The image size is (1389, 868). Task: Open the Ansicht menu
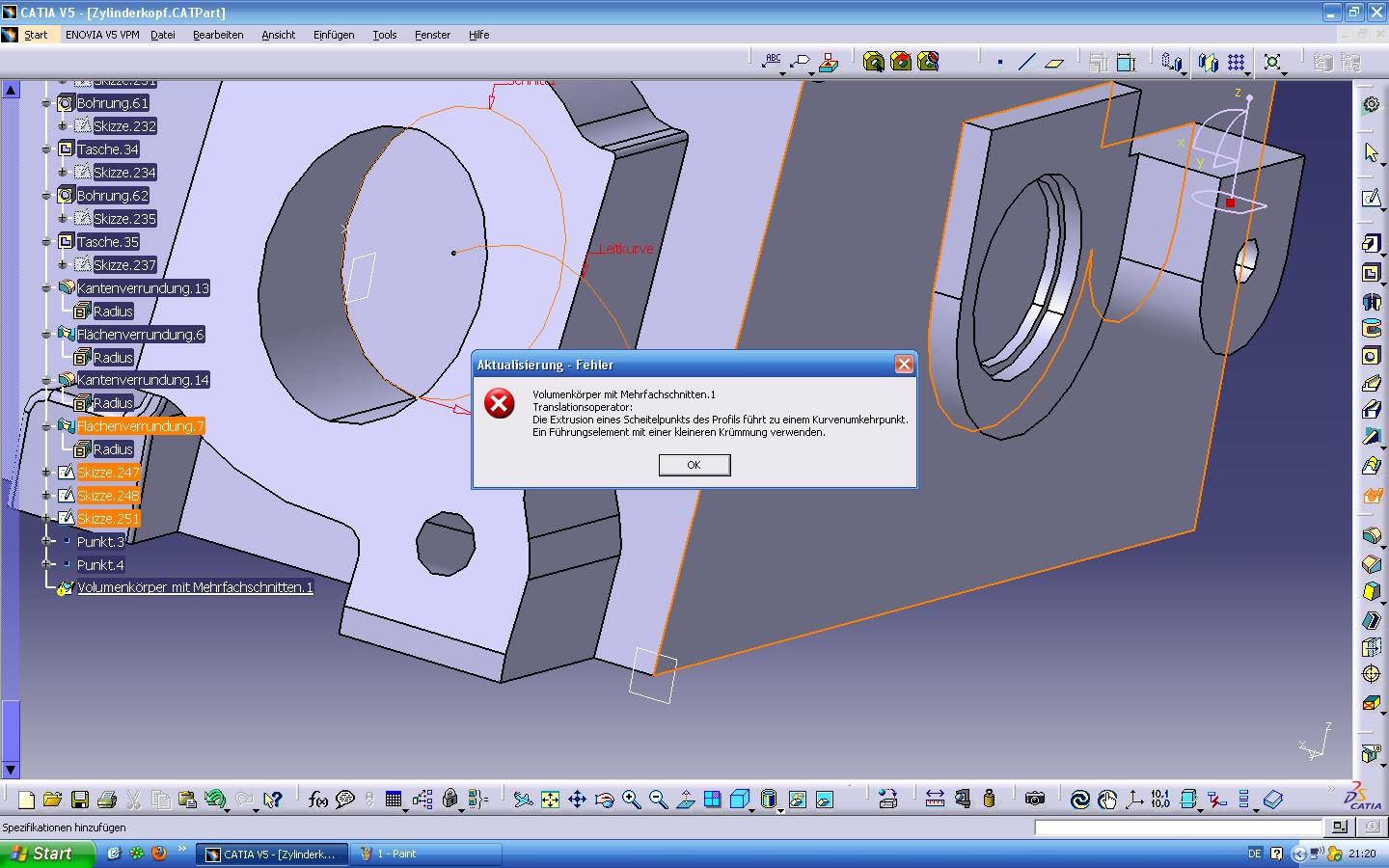click(279, 35)
